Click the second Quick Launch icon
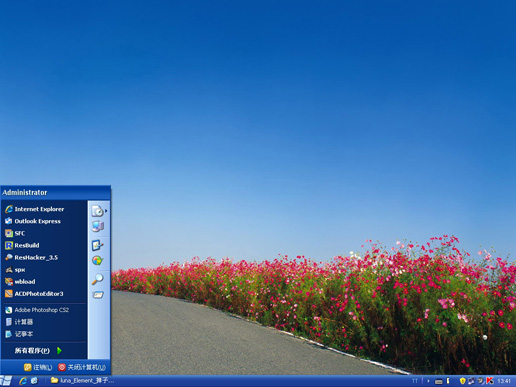 tap(34, 381)
